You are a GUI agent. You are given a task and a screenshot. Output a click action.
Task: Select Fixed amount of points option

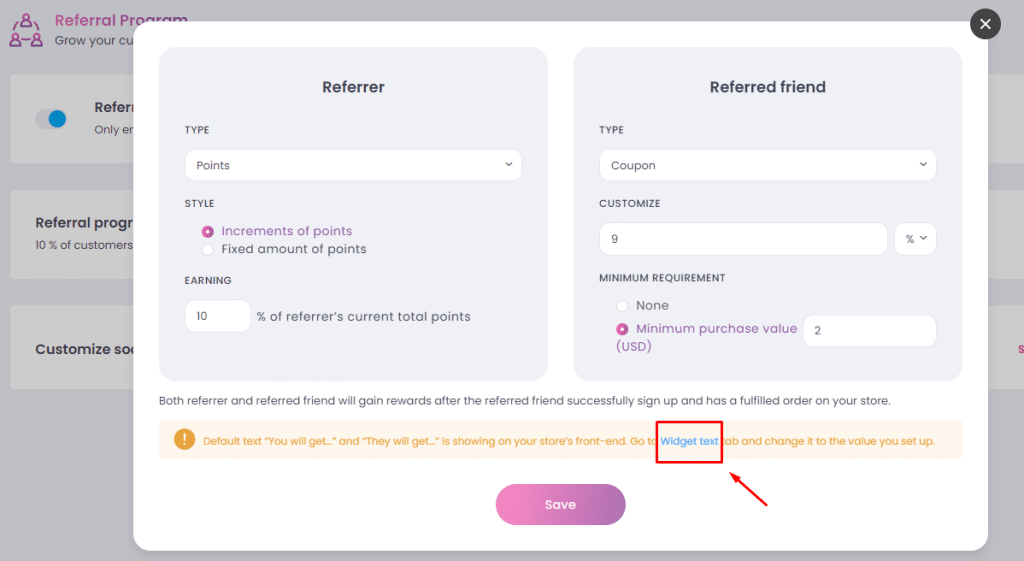point(208,249)
